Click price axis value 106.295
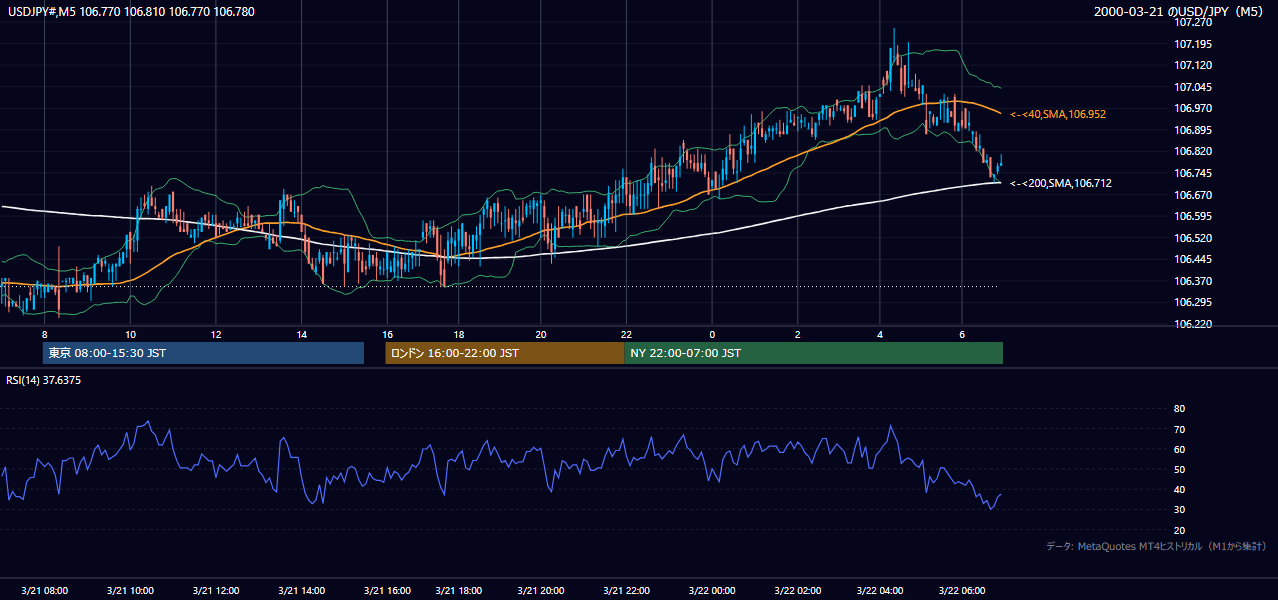This screenshot has width=1278, height=600. [x=1193, y=302]
